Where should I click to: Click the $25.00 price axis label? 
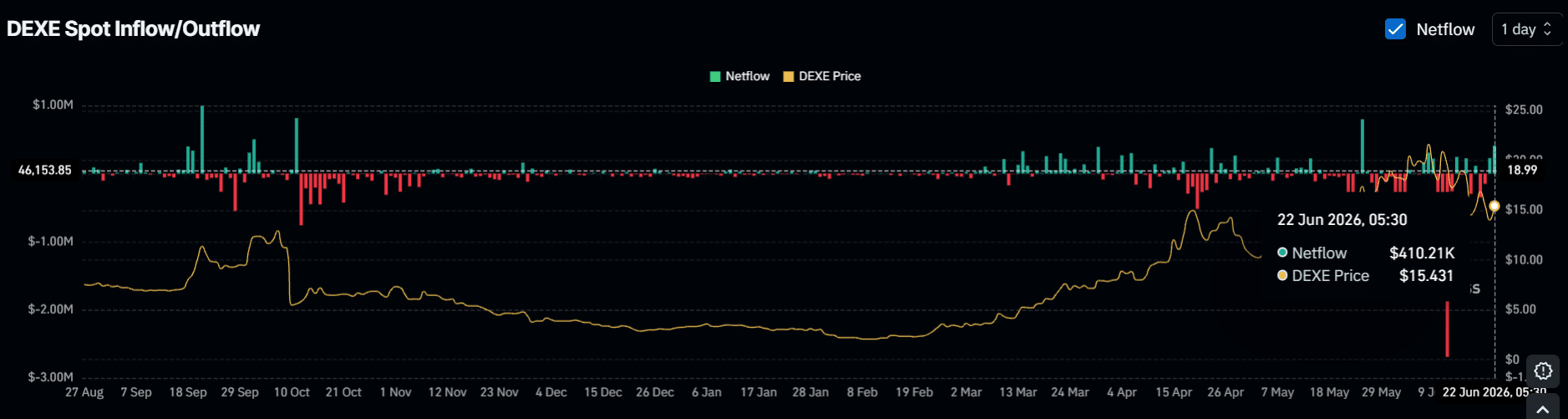[x=1524, y=110]
